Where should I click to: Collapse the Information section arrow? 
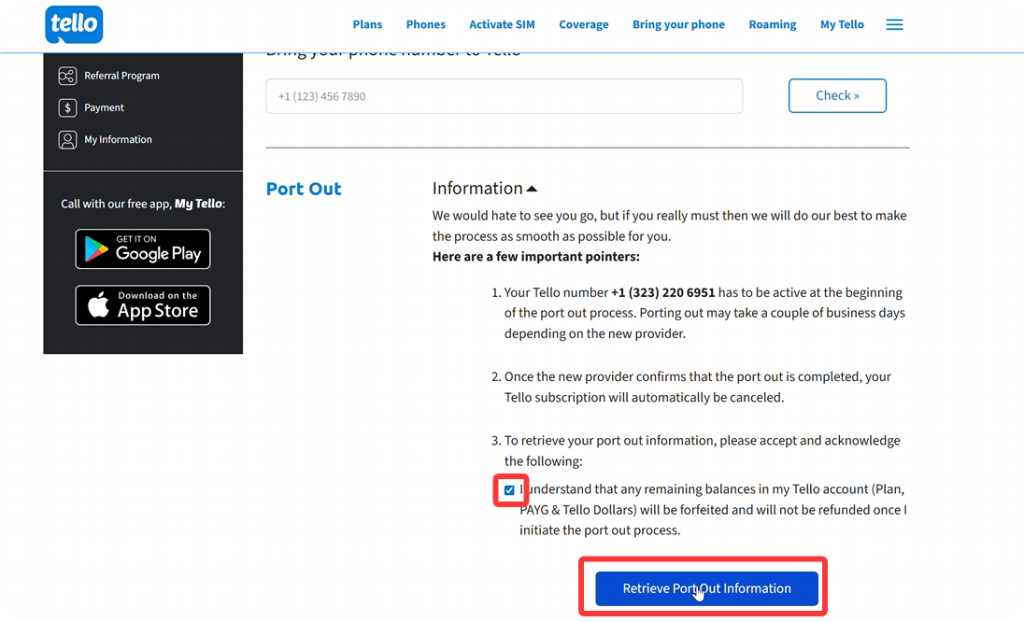tap(532, 189)
